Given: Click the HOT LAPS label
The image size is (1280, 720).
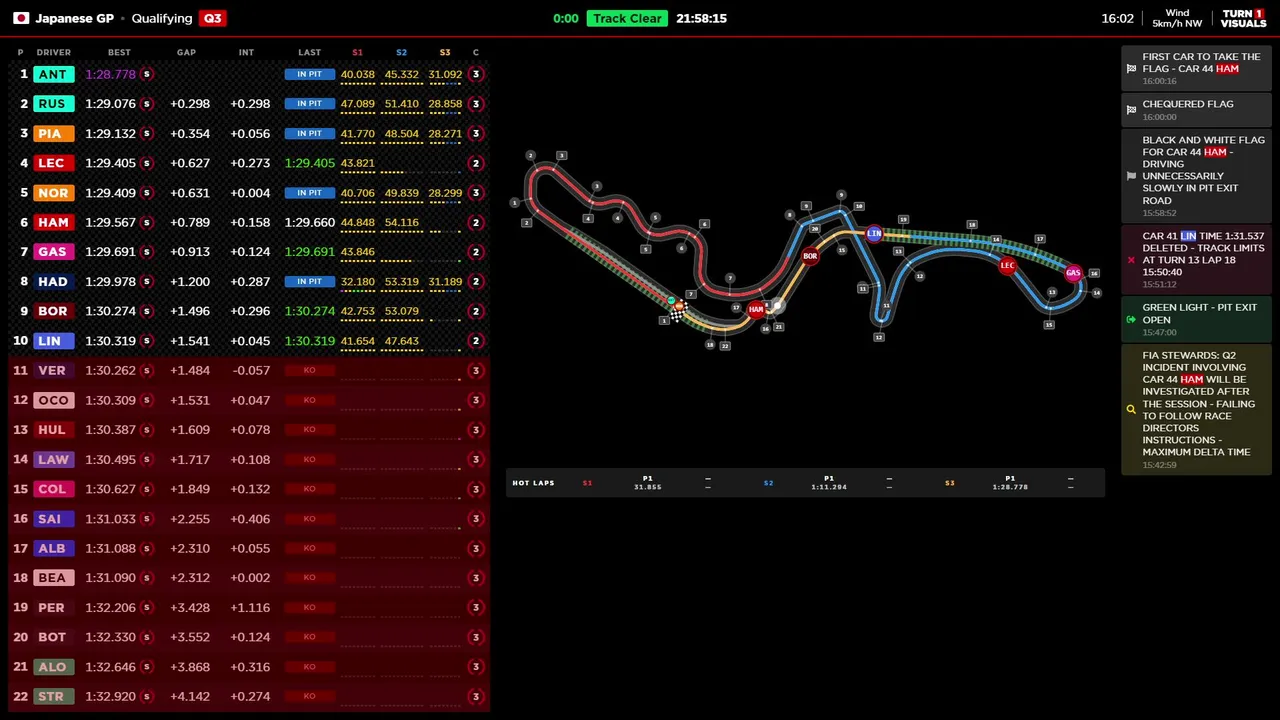Looking at the screenshot, I should [x=533, y=483].
